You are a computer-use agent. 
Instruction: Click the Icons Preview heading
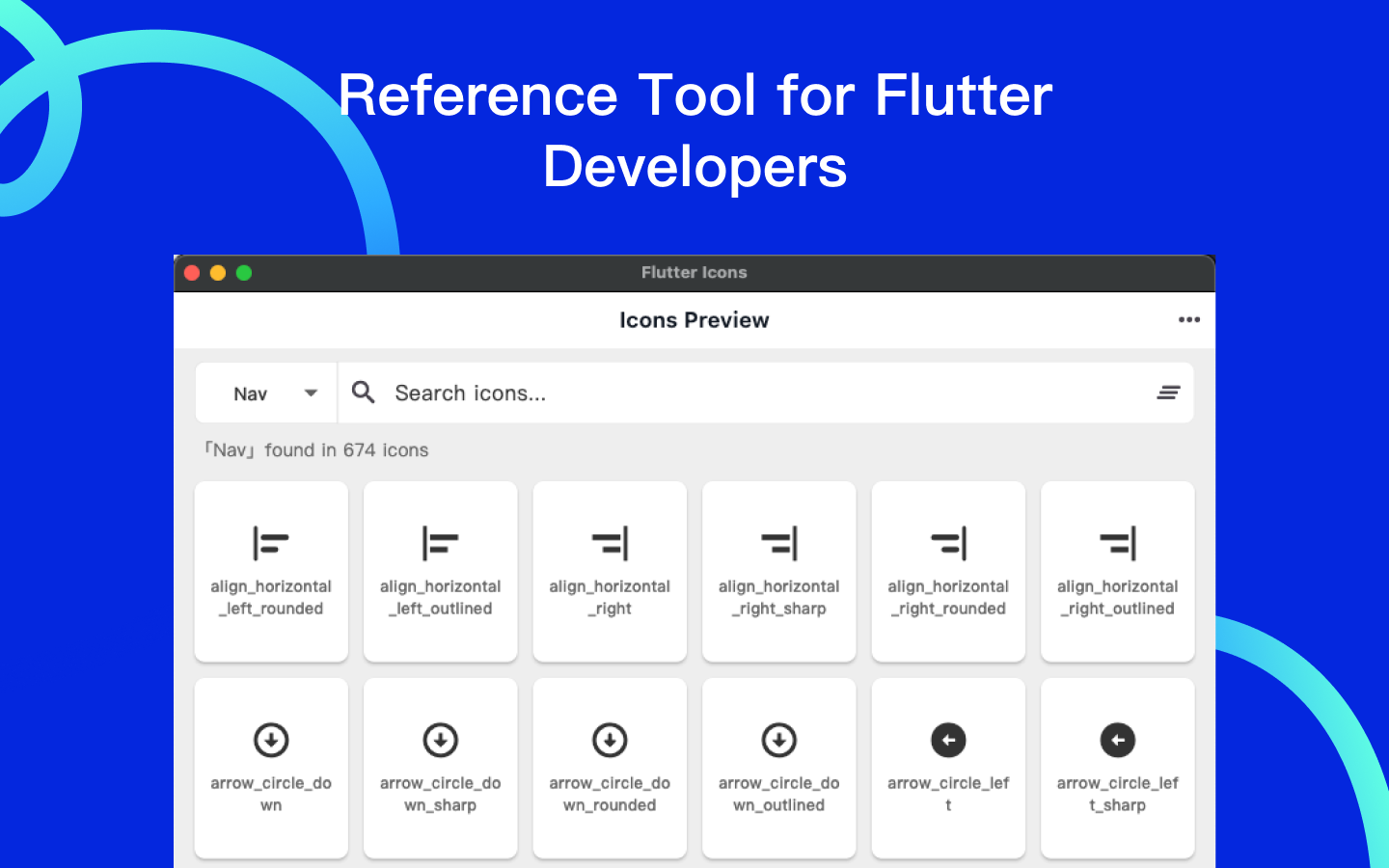click(694, 320)
